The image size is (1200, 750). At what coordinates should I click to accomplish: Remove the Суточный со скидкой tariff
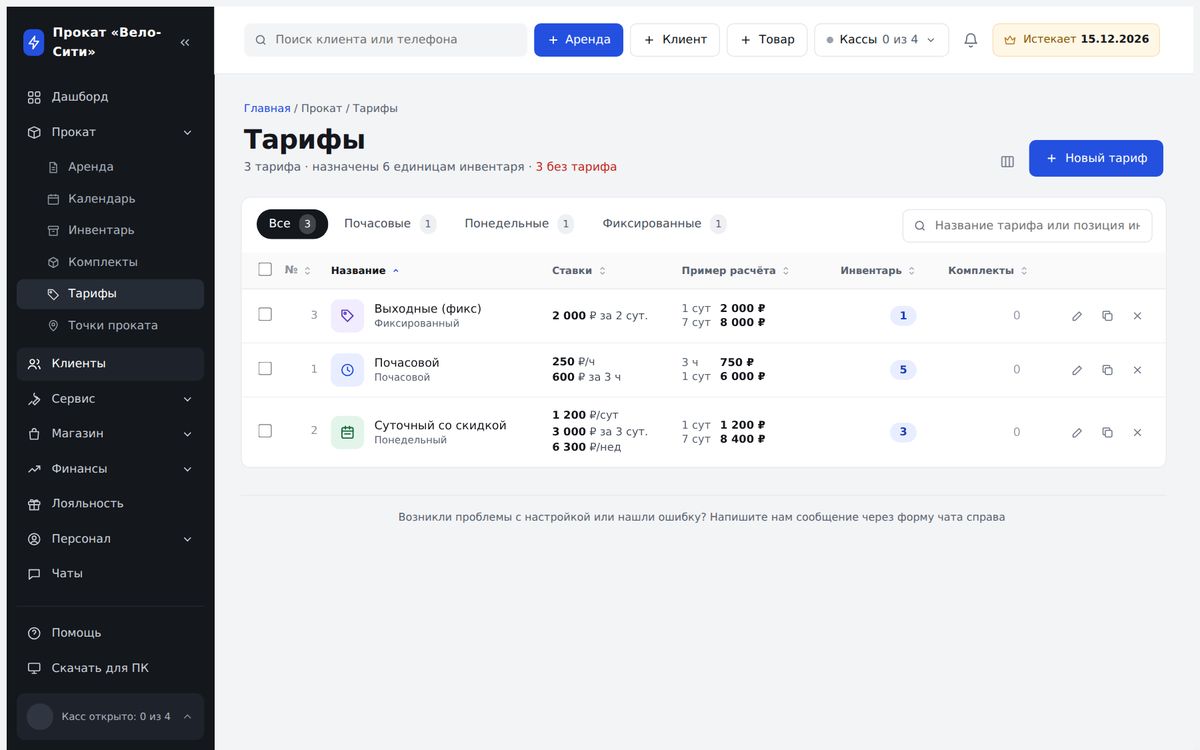tap(1137, 433)
